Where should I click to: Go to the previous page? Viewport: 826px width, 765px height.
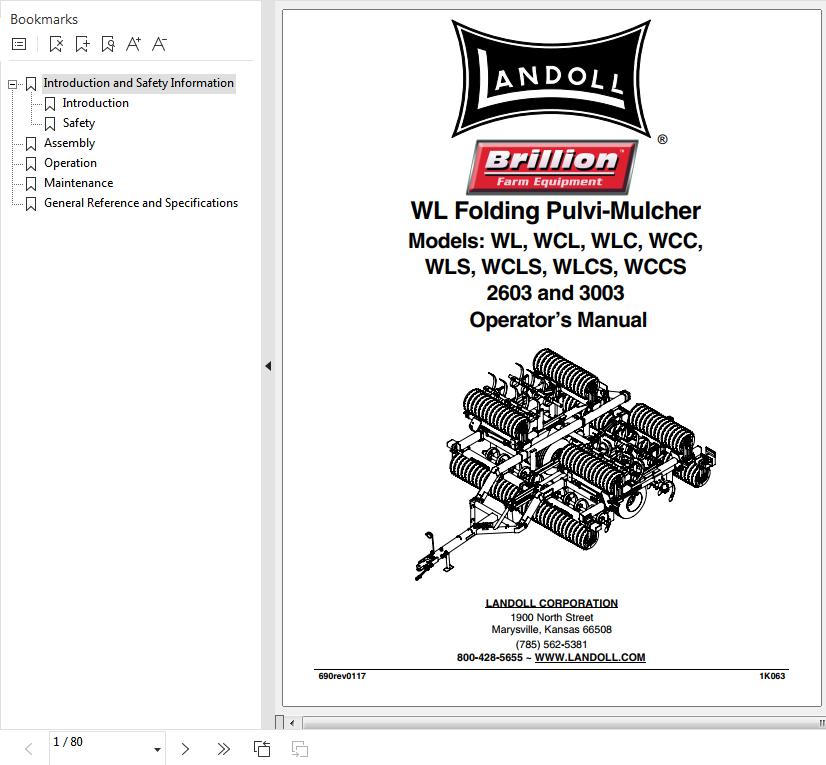[28, 749]
